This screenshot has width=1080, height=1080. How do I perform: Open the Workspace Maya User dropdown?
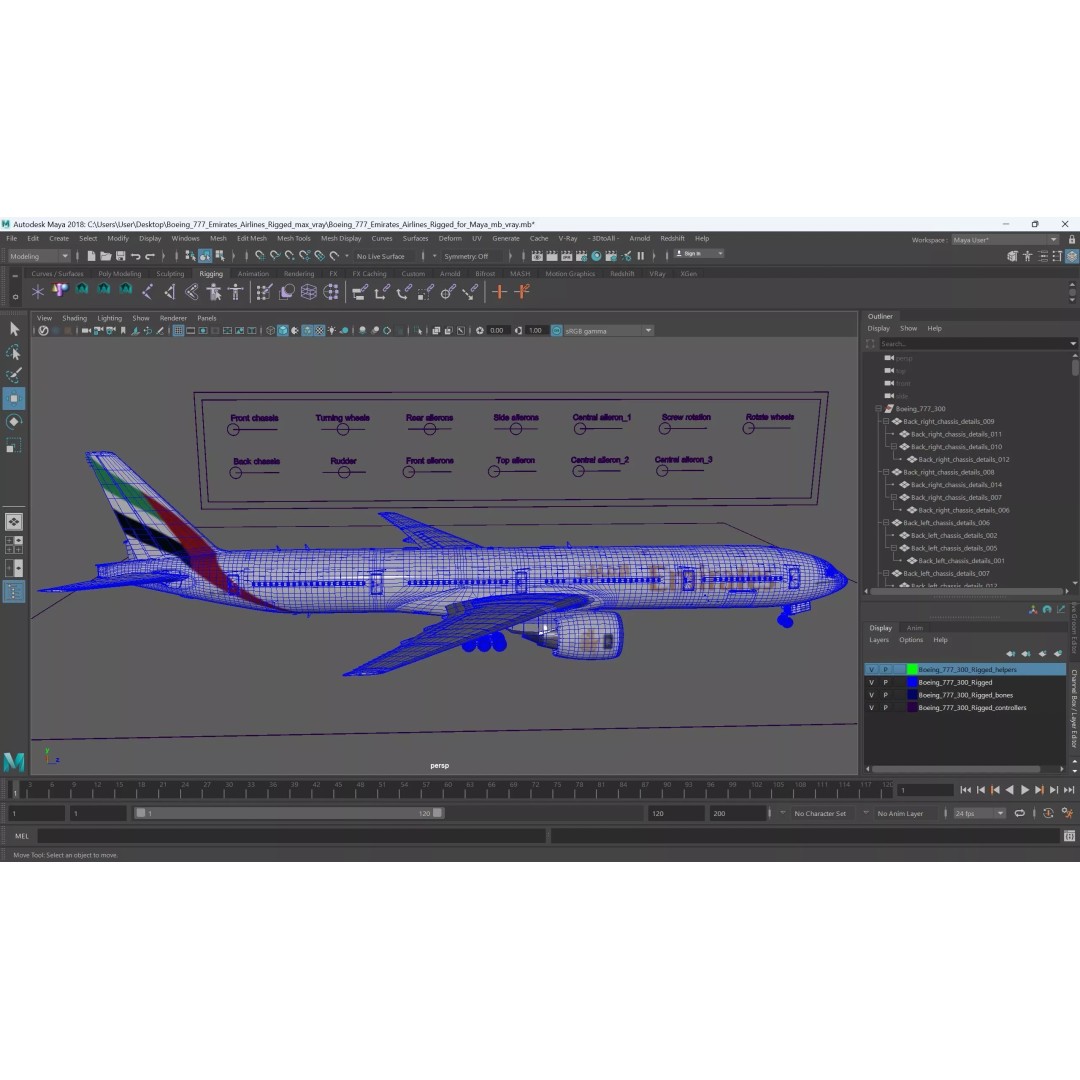coord(1005,240)
